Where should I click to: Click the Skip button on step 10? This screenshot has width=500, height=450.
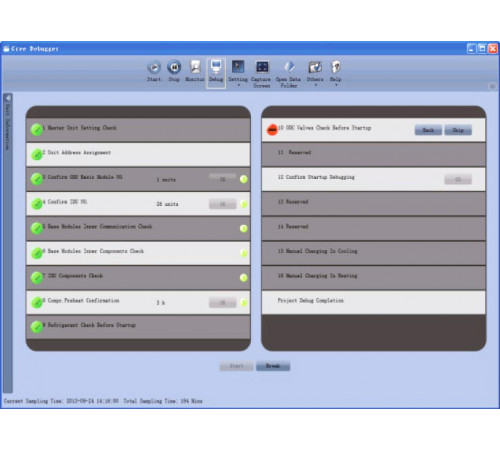click(x=458, y=130)
